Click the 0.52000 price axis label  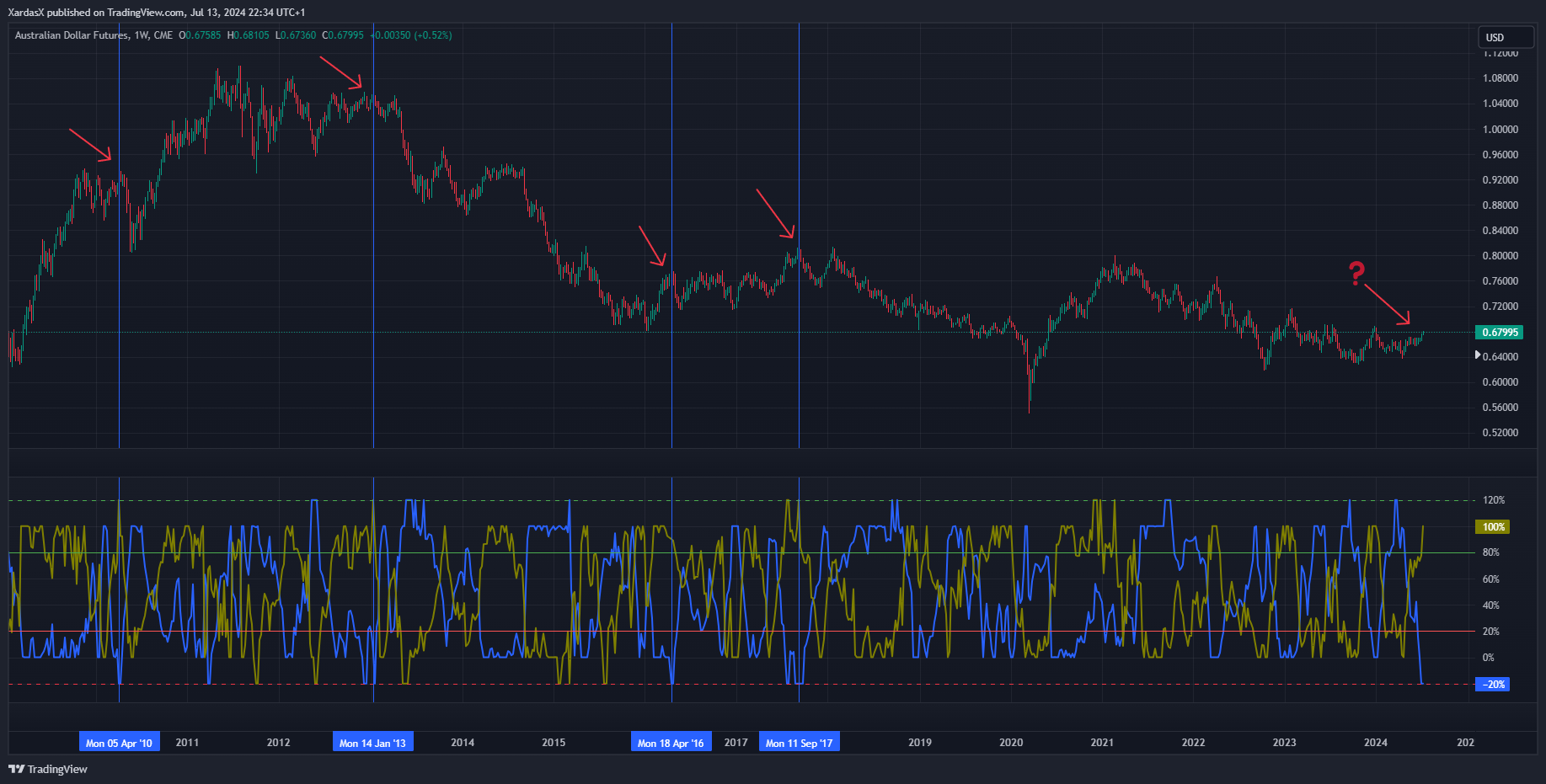pyautogui.click(x=1501, y=433)
